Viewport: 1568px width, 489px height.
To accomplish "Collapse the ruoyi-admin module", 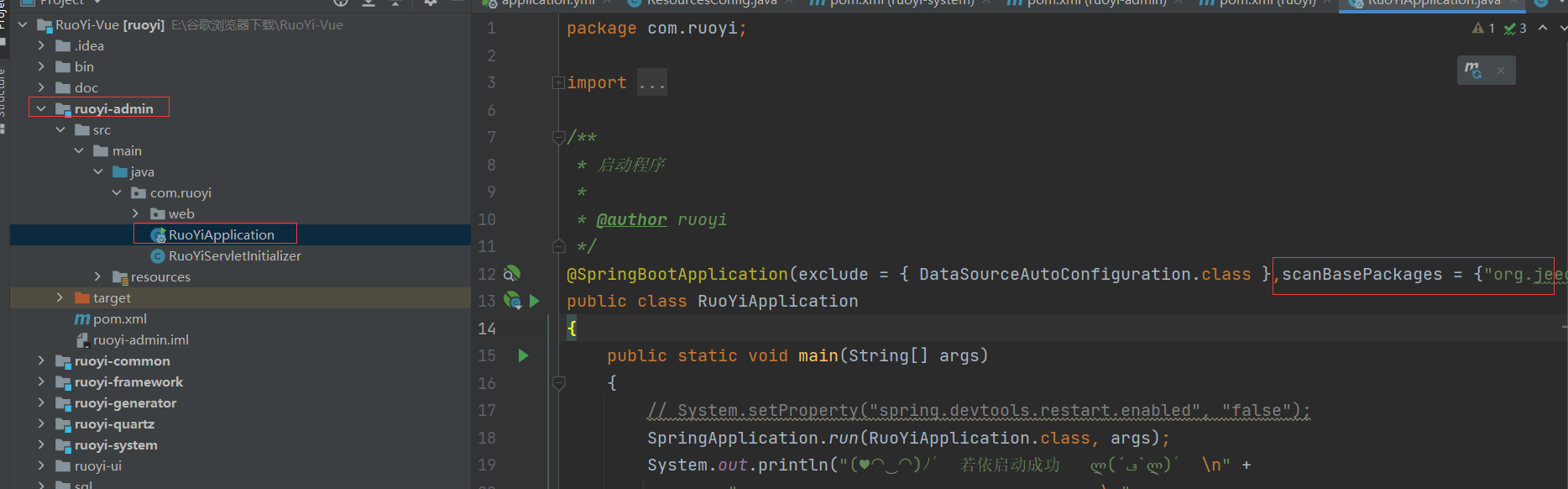I will pos(41,109).
